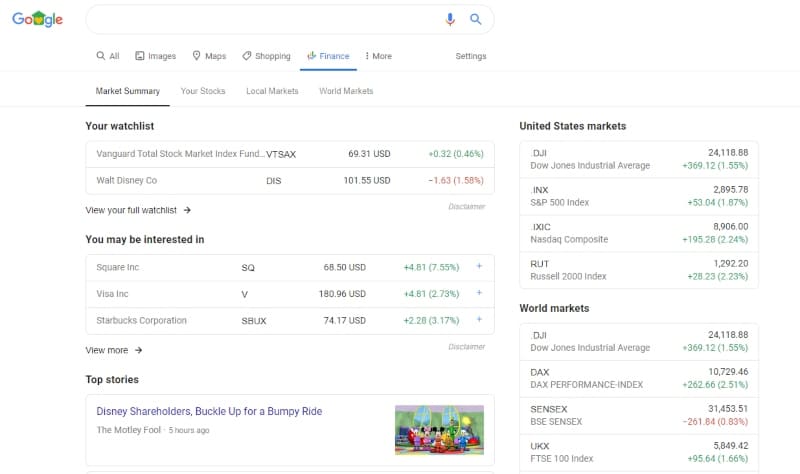This screenshot has height=474, width=800.
Task: Open the Disney story thumbnail image
Action: [439, 426]
